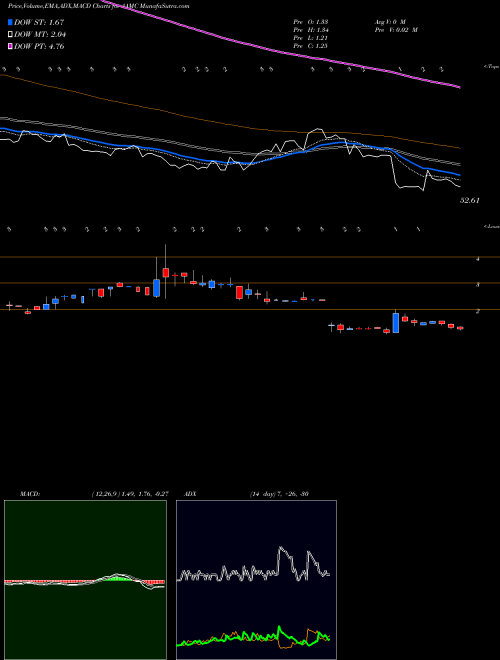Click the tallest blue candlestick near level 3
Viewport: 500px width, 660px height.
(157, 288)
